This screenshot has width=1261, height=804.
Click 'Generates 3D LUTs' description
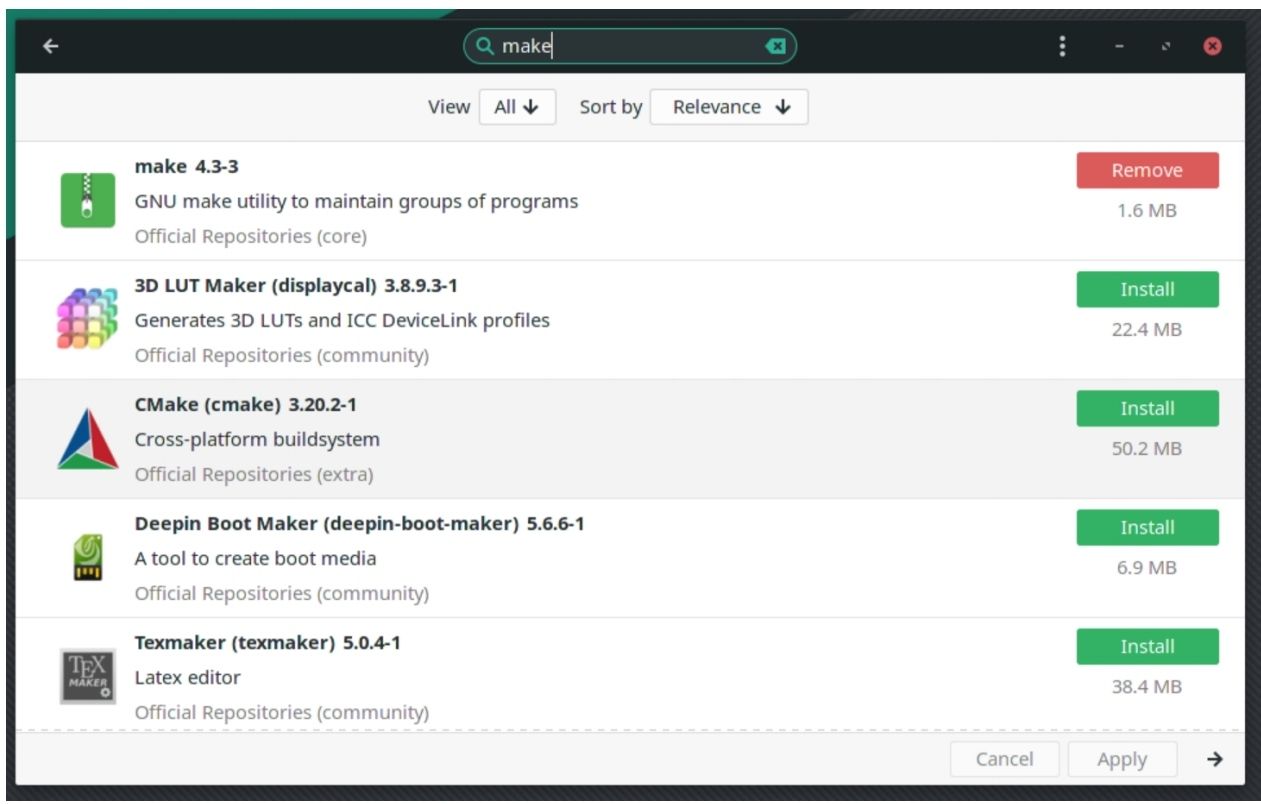[342, 320]
